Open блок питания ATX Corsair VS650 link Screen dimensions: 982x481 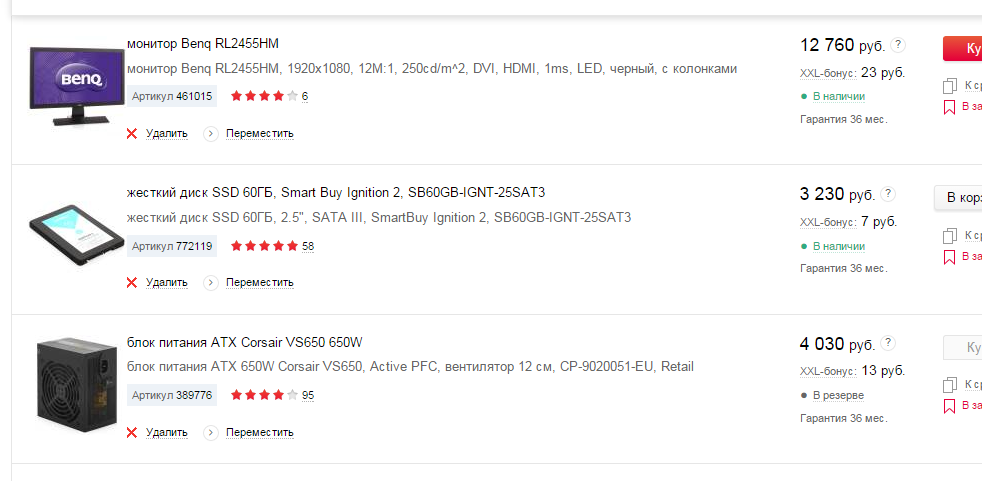[x=245, y=343]
